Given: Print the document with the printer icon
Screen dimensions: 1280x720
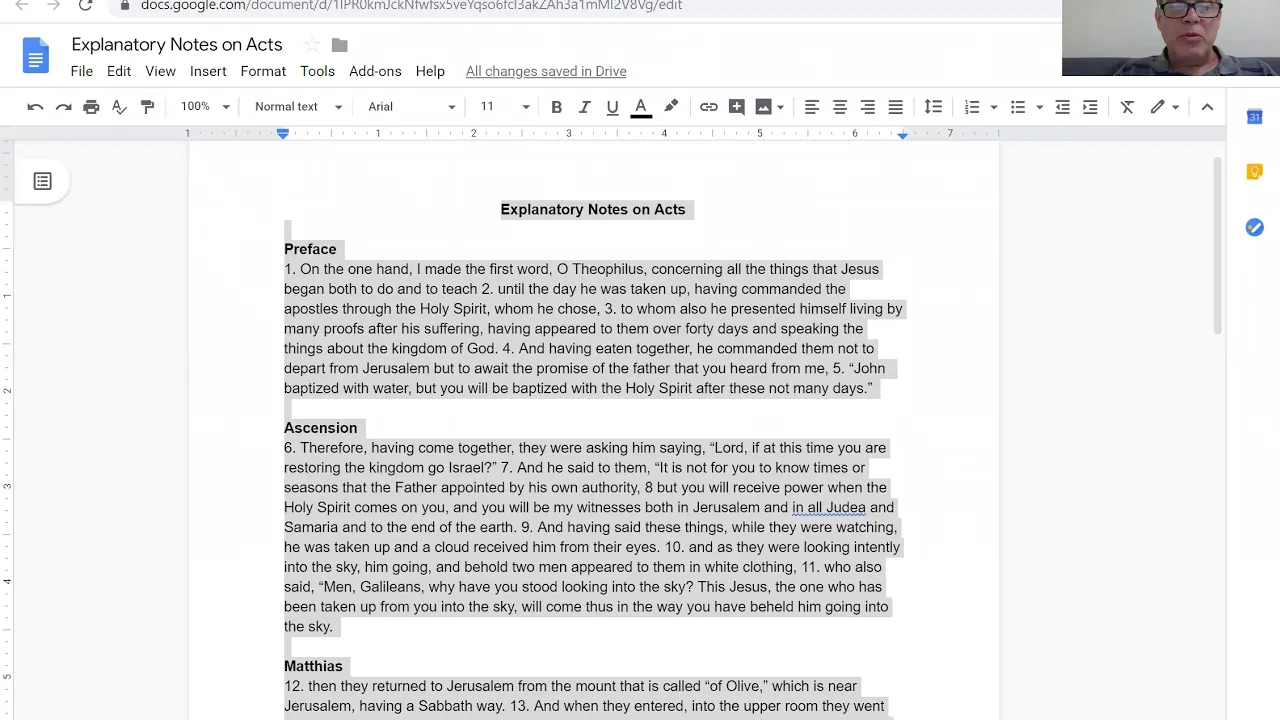Looking at the screenshot, I should tap(91, 107).
